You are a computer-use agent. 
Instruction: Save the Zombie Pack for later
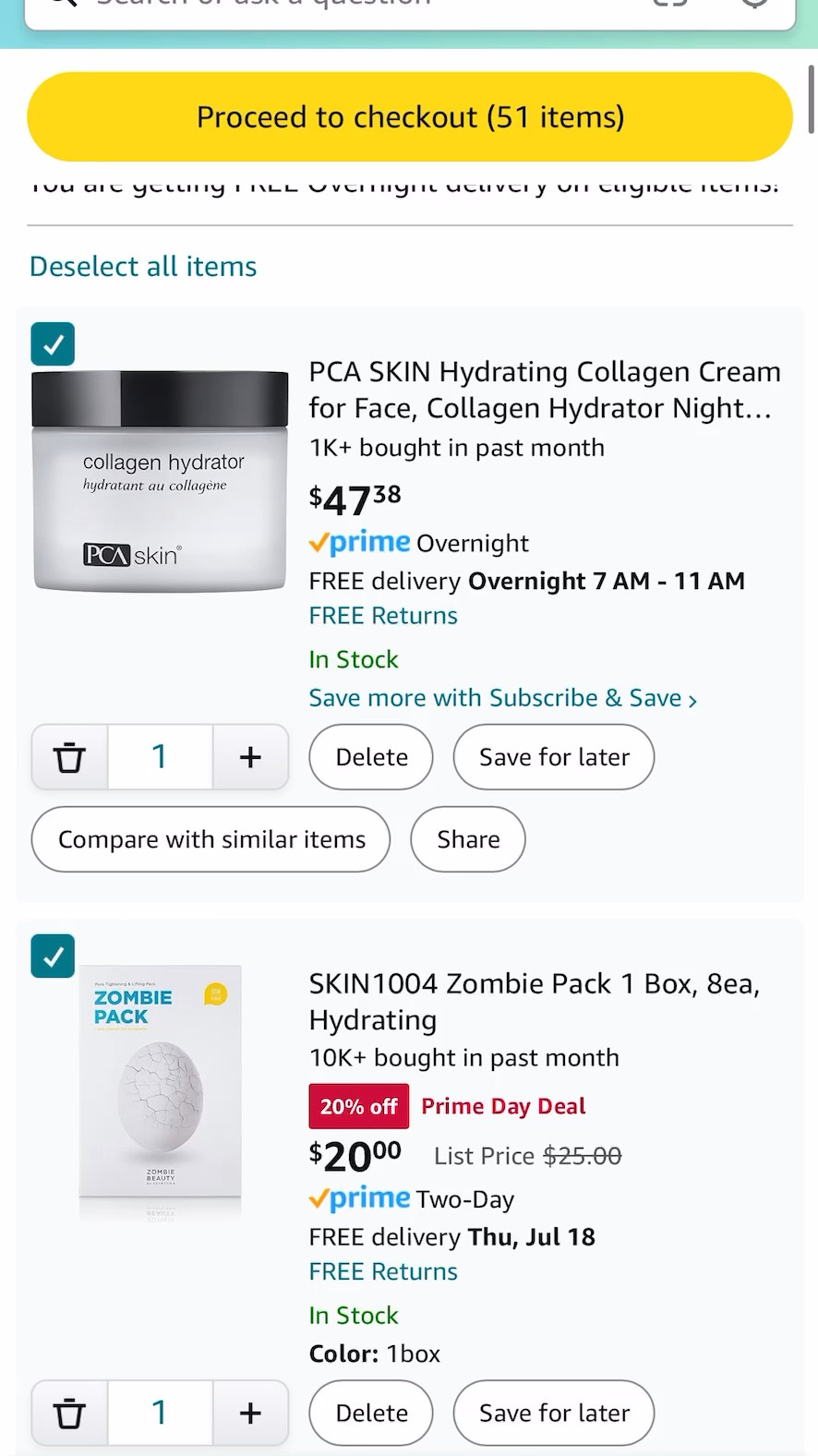pos(553,1413)
